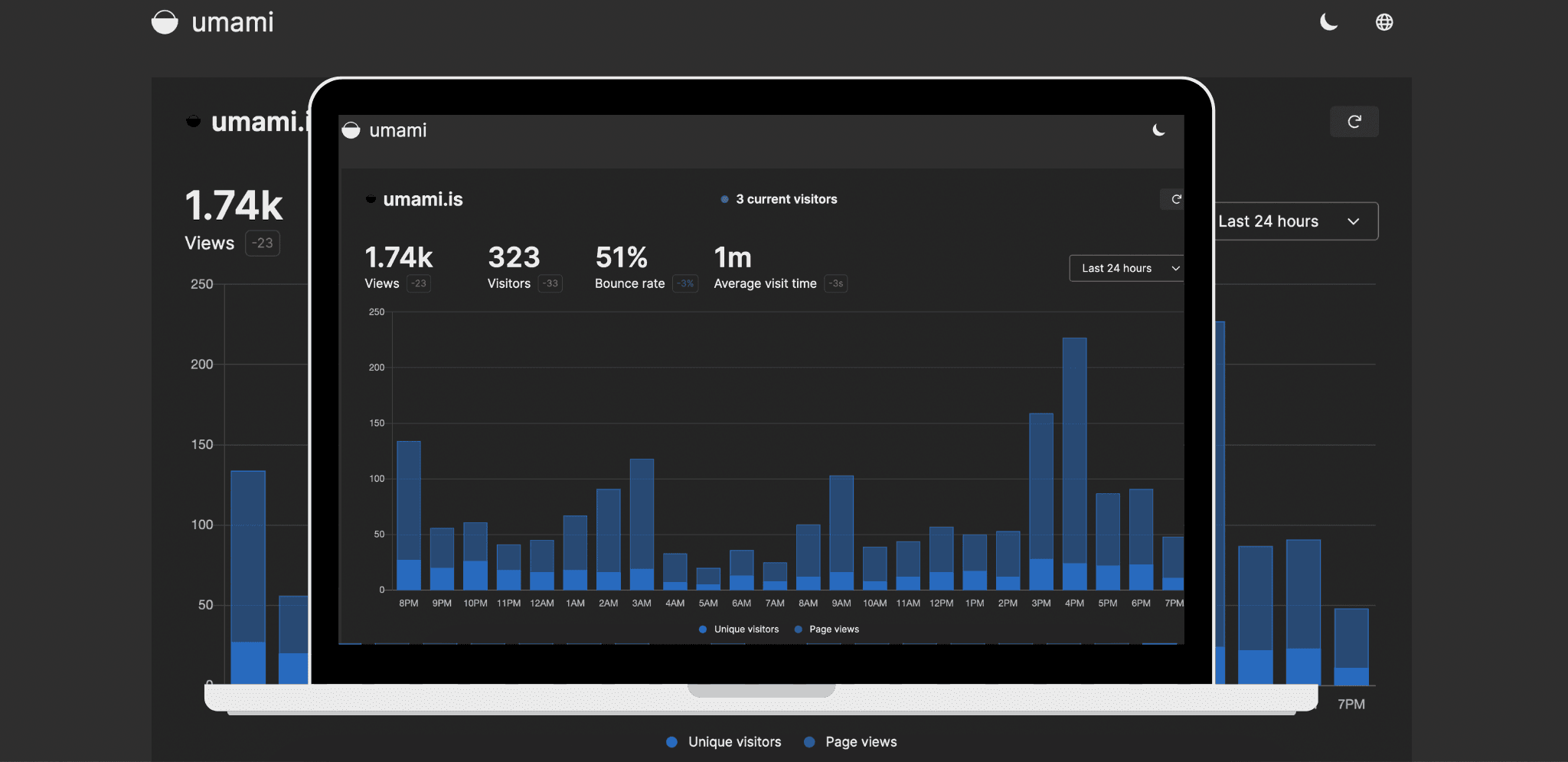Screen dimensions: 1568x762
Task: Click the refresh icon inside the laptop dashboard
Action: (1175, 199)
